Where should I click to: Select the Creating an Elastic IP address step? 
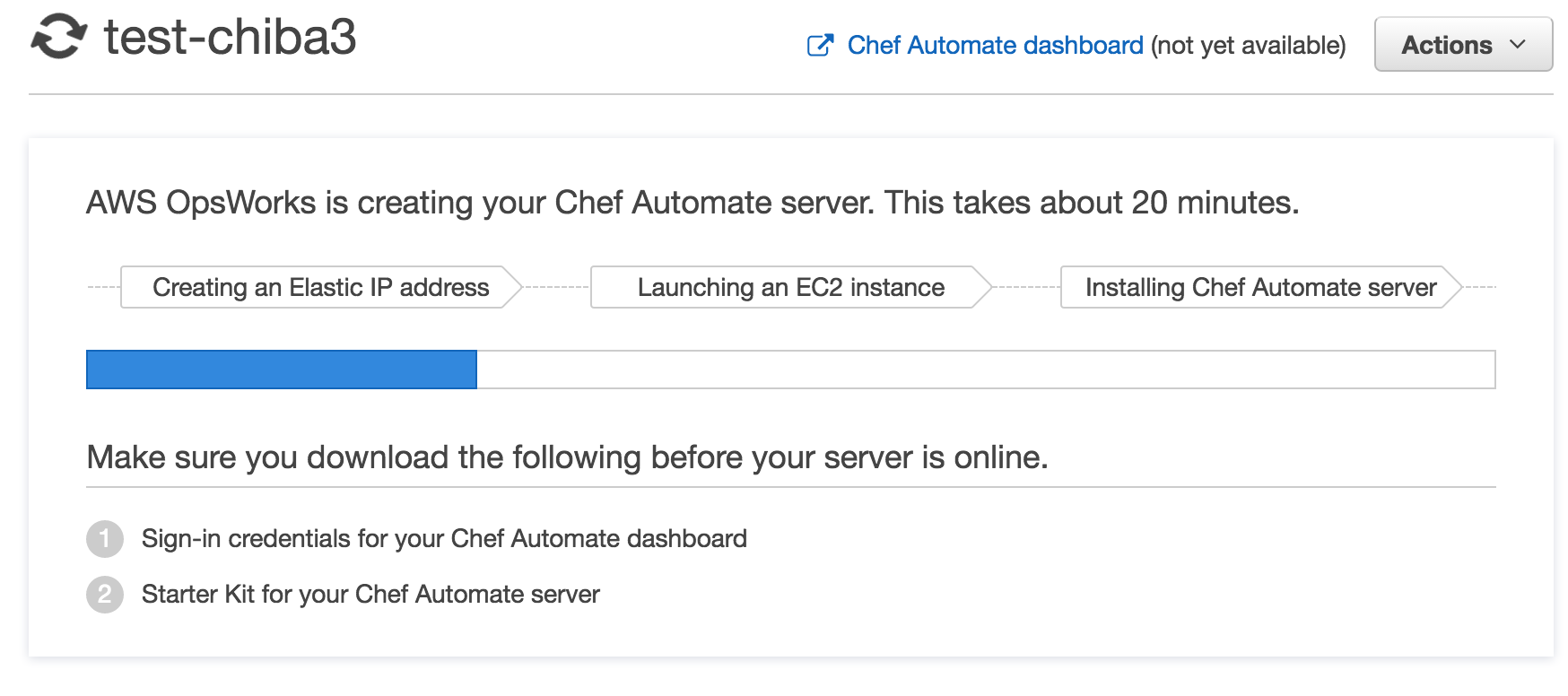pos(320,287)
